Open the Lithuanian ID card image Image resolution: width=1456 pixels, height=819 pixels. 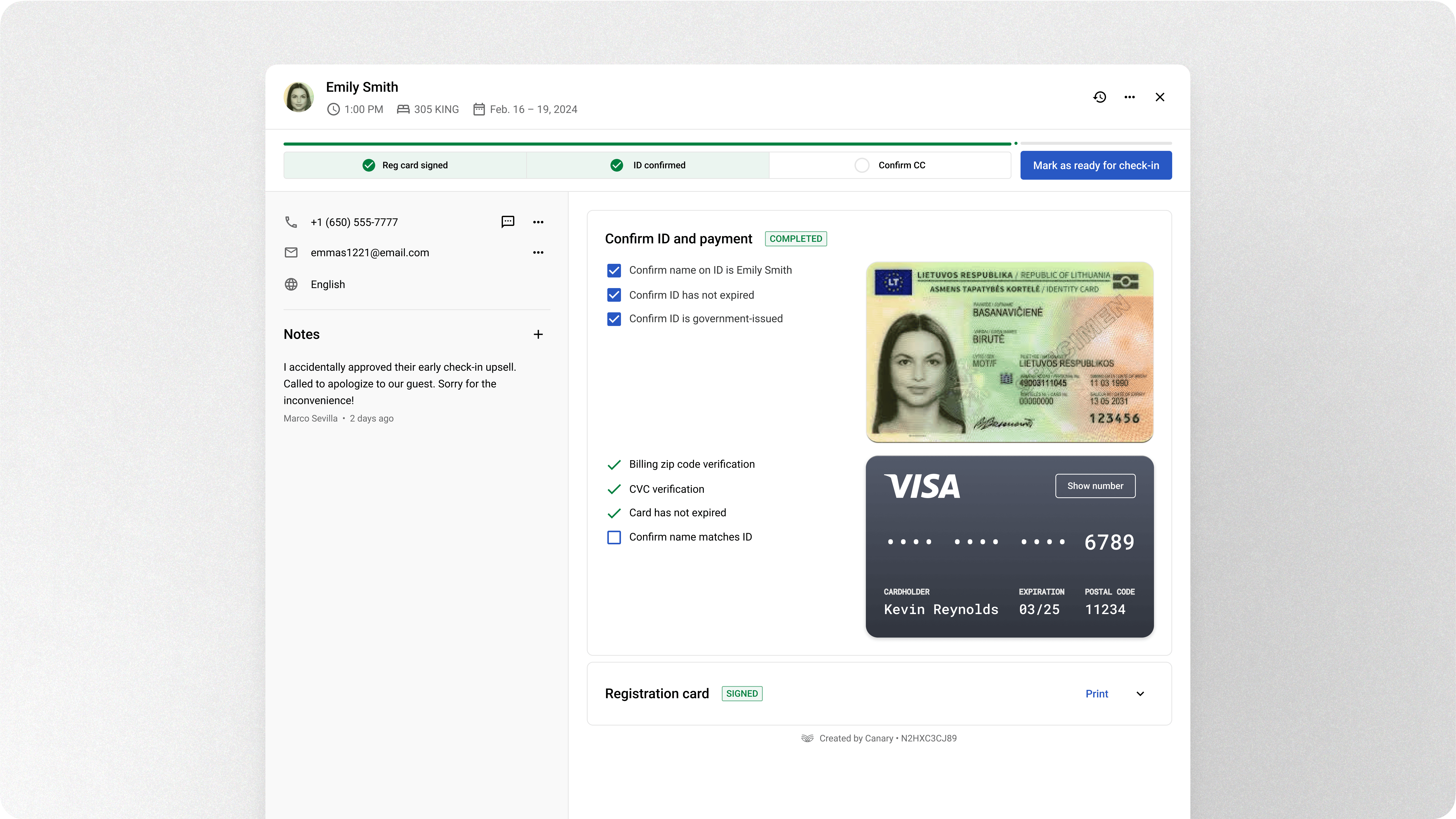click(x=1009, y=352)
